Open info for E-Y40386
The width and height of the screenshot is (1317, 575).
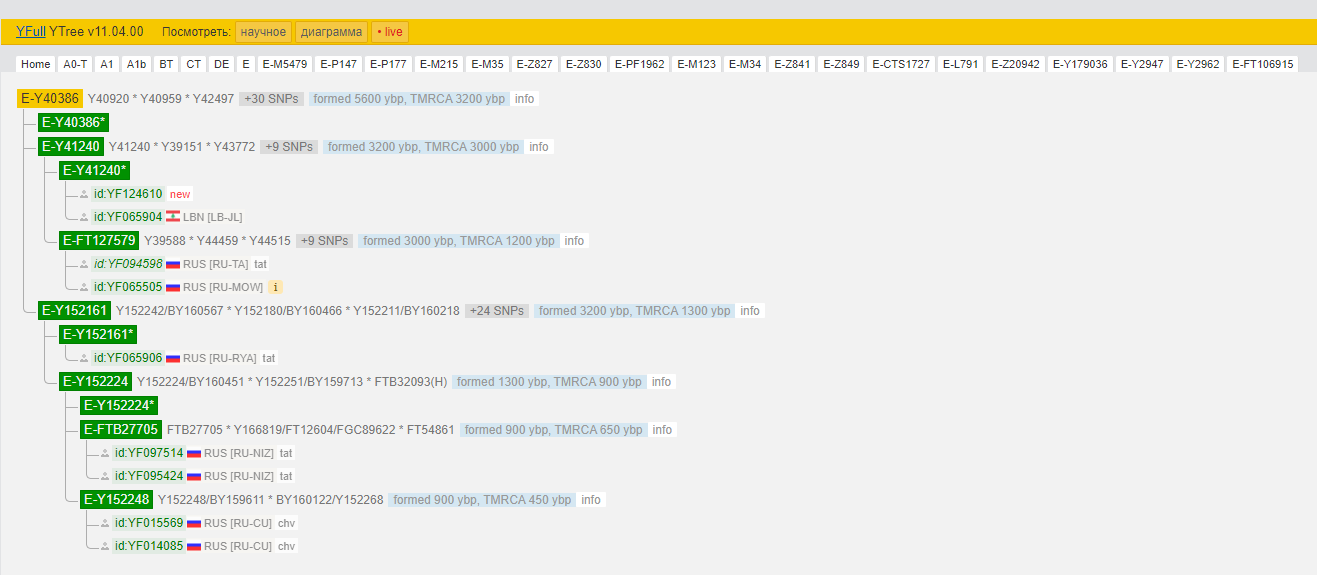525,99
